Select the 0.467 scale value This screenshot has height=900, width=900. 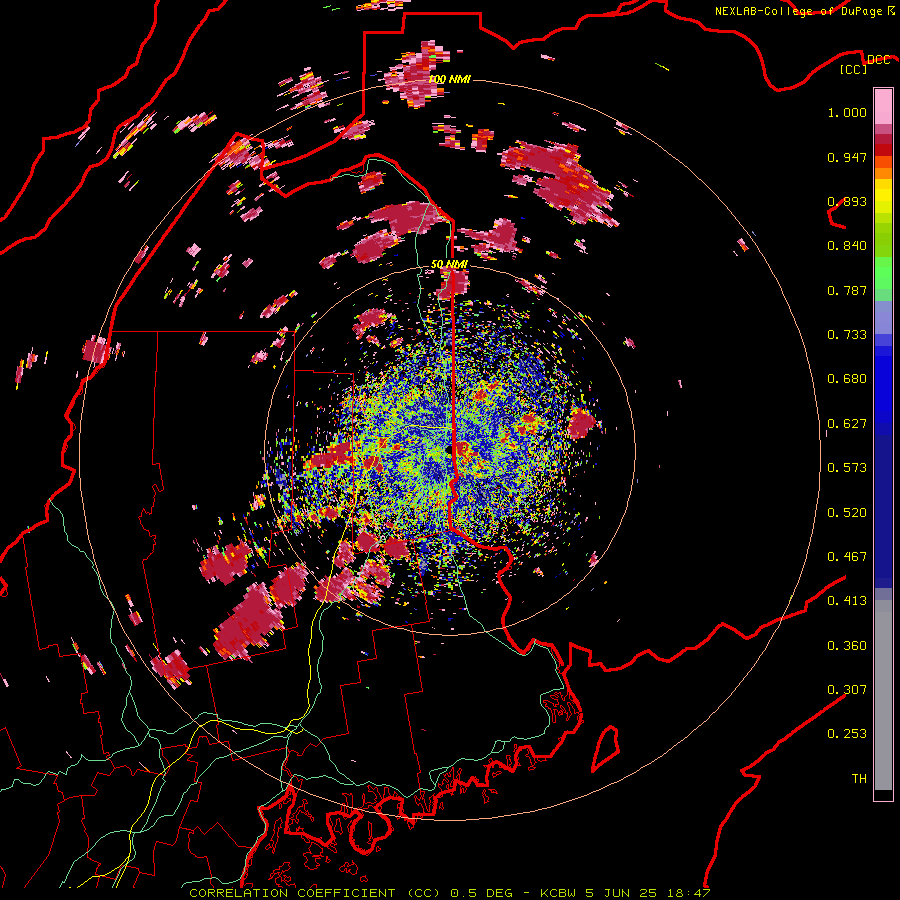847,557
